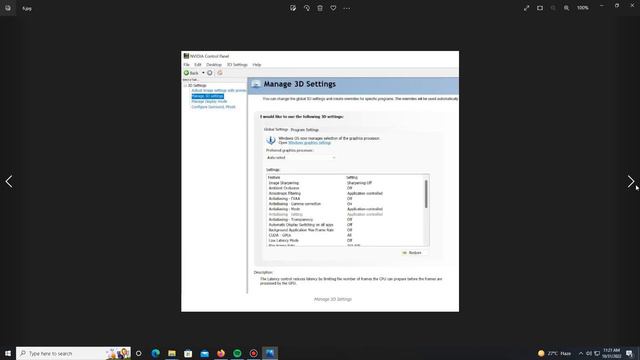The height and width of the screenshot is (360, 640).
Task: Select the Ambient Occlusion feature row
Action: coord(346,188)
